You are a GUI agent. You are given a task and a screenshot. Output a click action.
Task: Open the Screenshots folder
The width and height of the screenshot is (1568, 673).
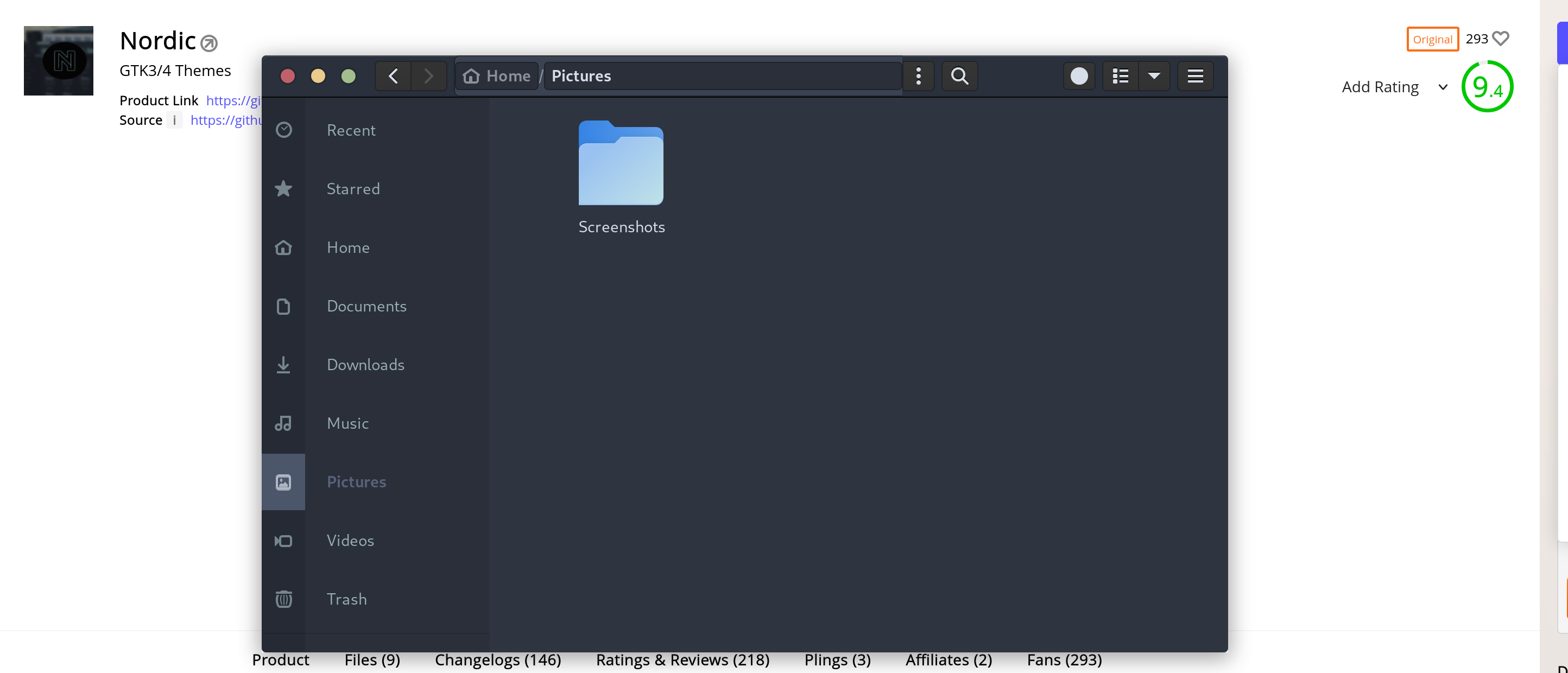point(621,163)
